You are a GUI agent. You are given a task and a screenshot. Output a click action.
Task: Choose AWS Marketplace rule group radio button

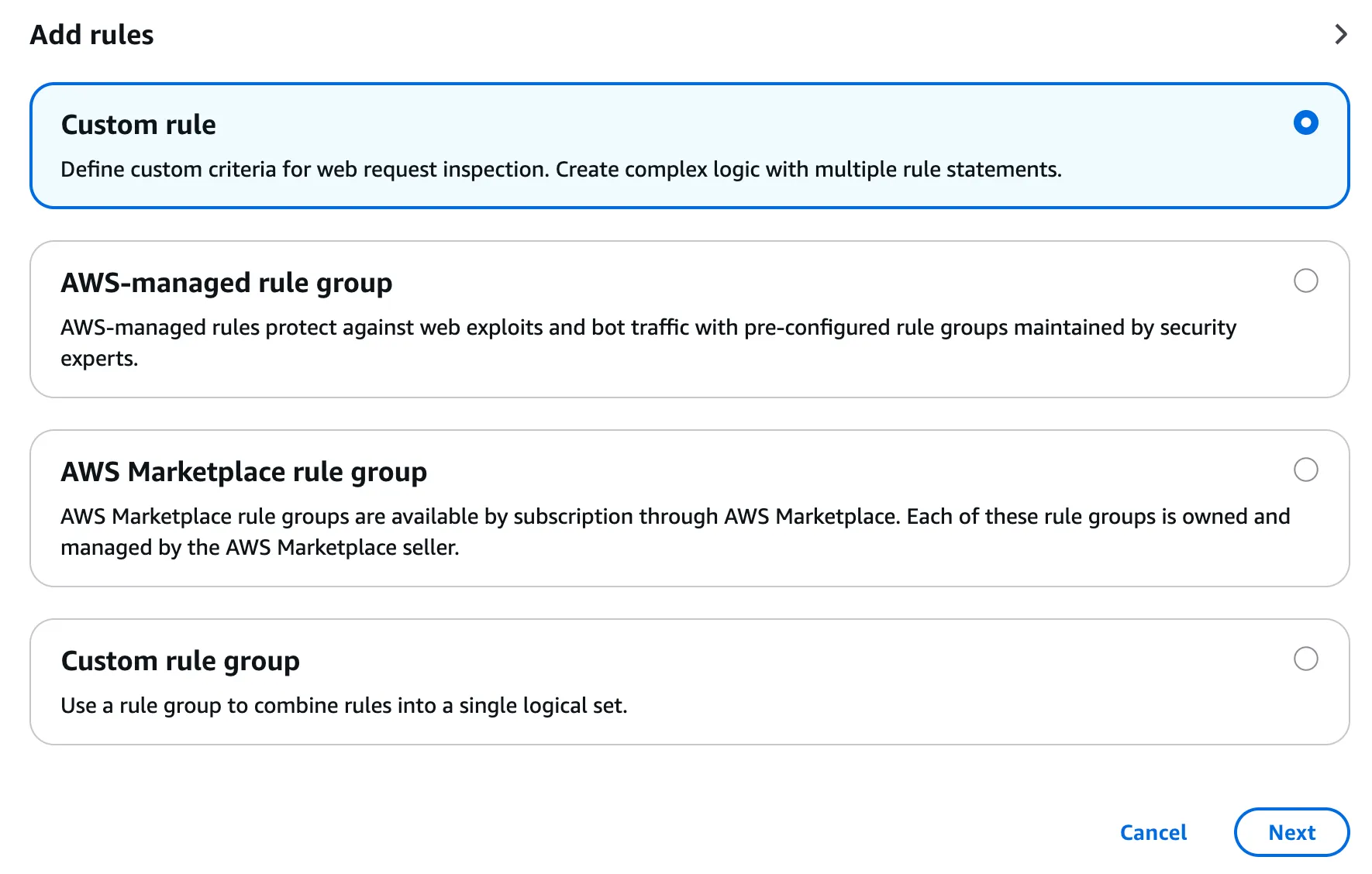point(1305,470)
